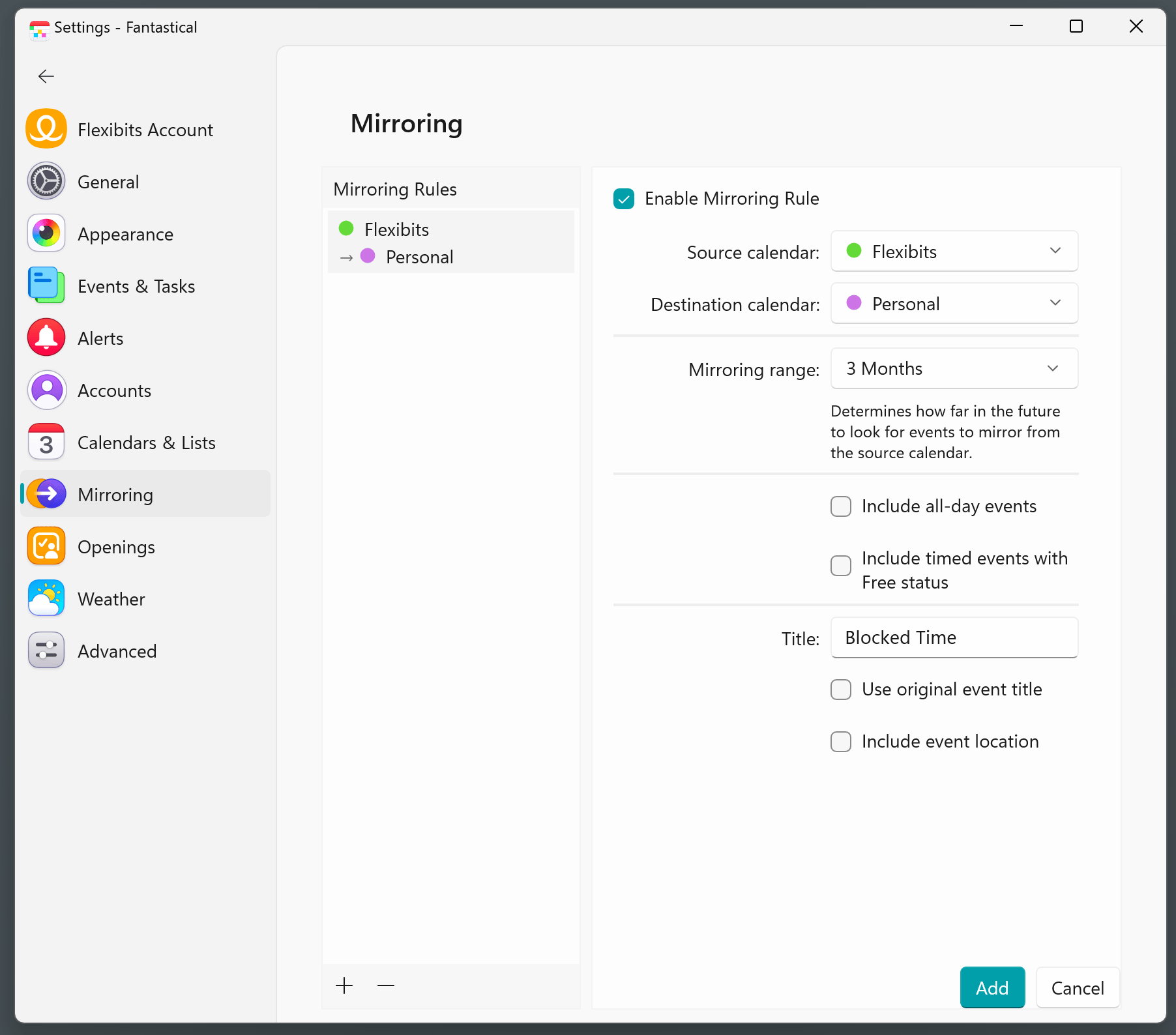Select Alerts in the sidebar
The width and height of the screenshot is (1176, 1035).
(x=145, y=338)
